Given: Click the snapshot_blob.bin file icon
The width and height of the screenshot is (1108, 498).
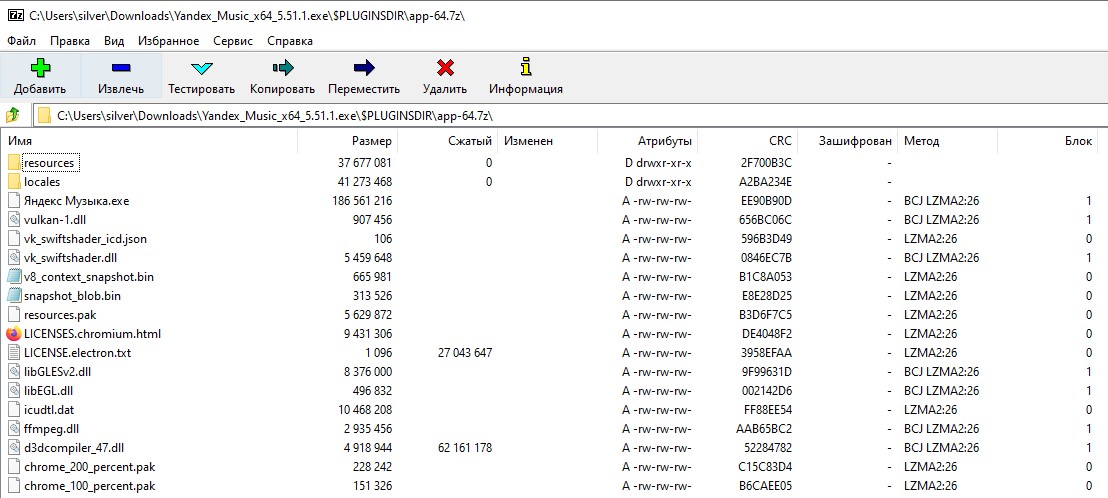Looking at the screenshot, I should click(x=14, y=295).
